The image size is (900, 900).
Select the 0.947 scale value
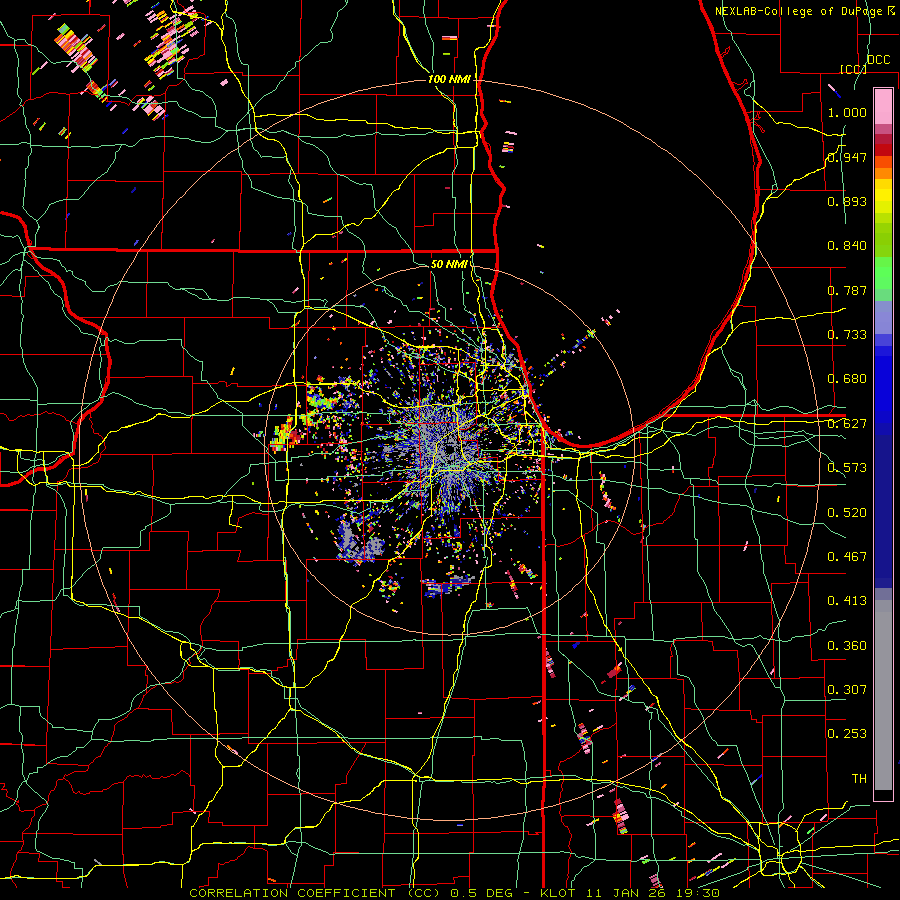coord(847,157)
